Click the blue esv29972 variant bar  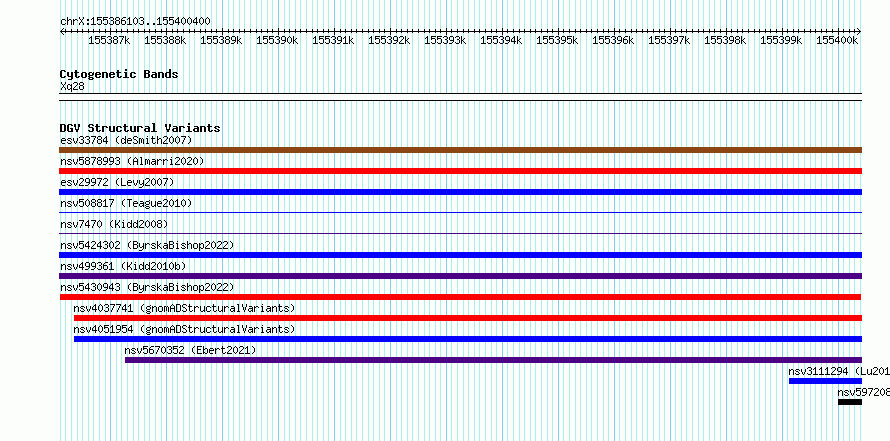[460, 192]
